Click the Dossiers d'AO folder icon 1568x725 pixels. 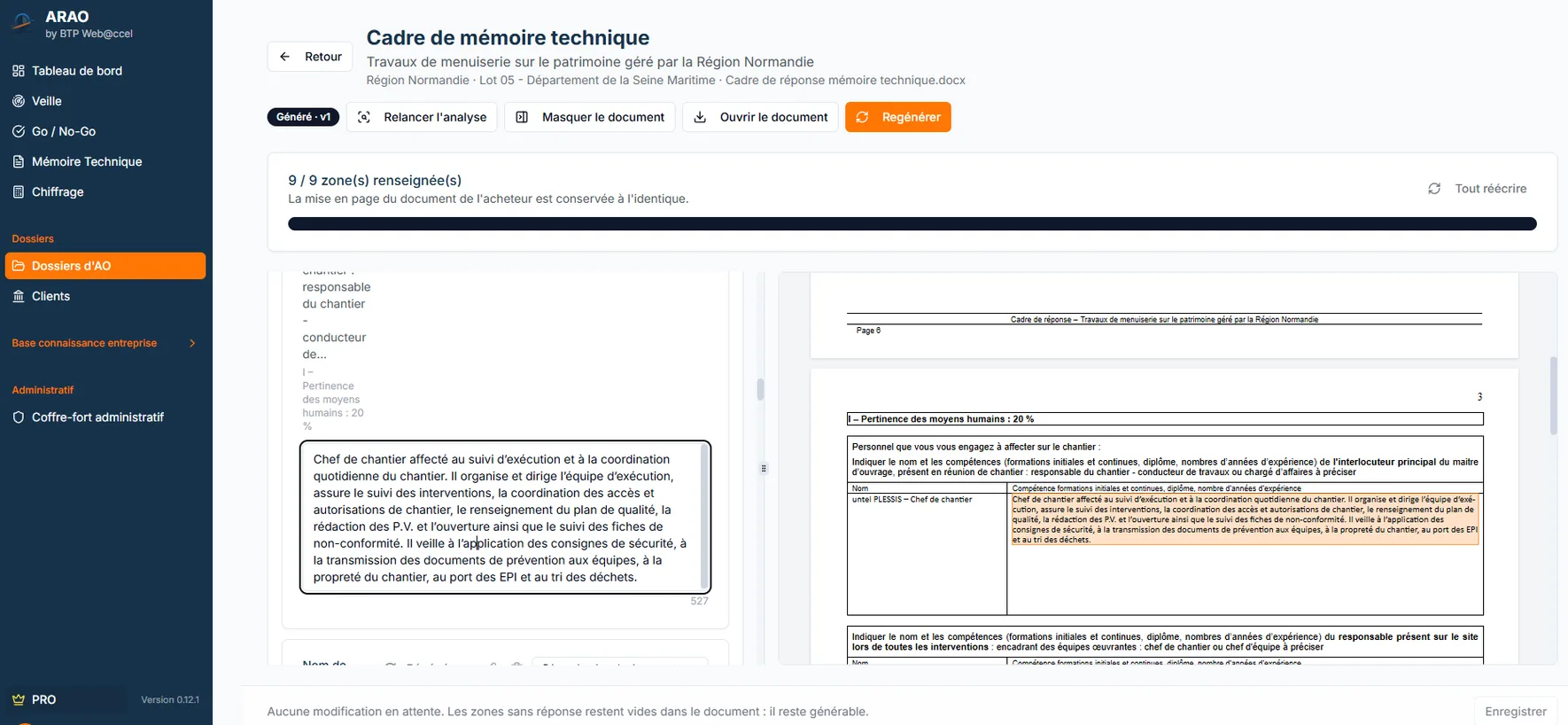(x=19, y=266)
